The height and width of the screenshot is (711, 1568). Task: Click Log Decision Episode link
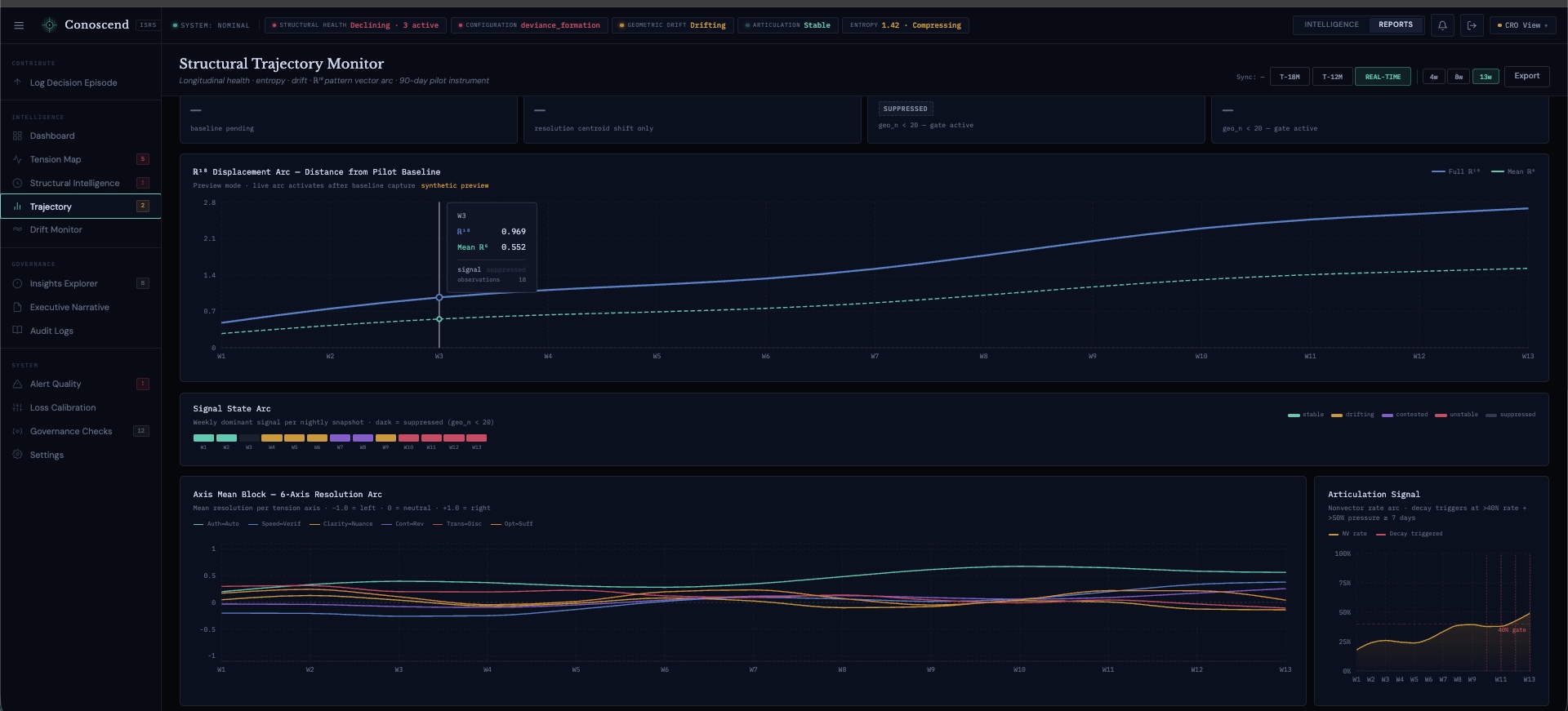73,83
